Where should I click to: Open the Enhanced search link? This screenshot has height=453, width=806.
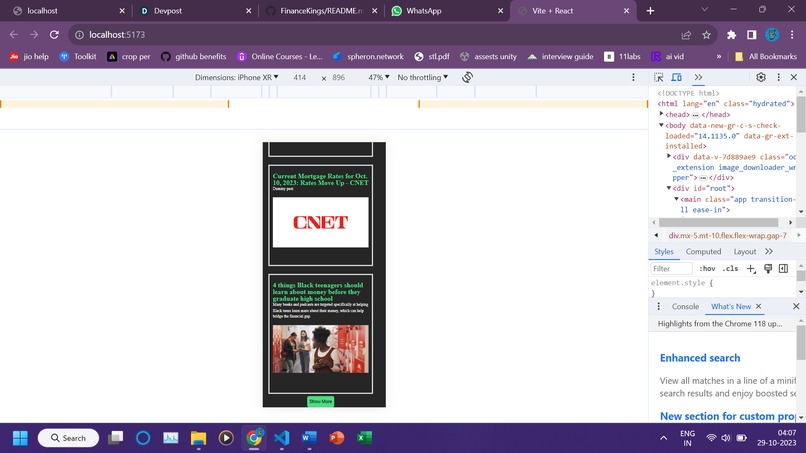pos(700,358)
